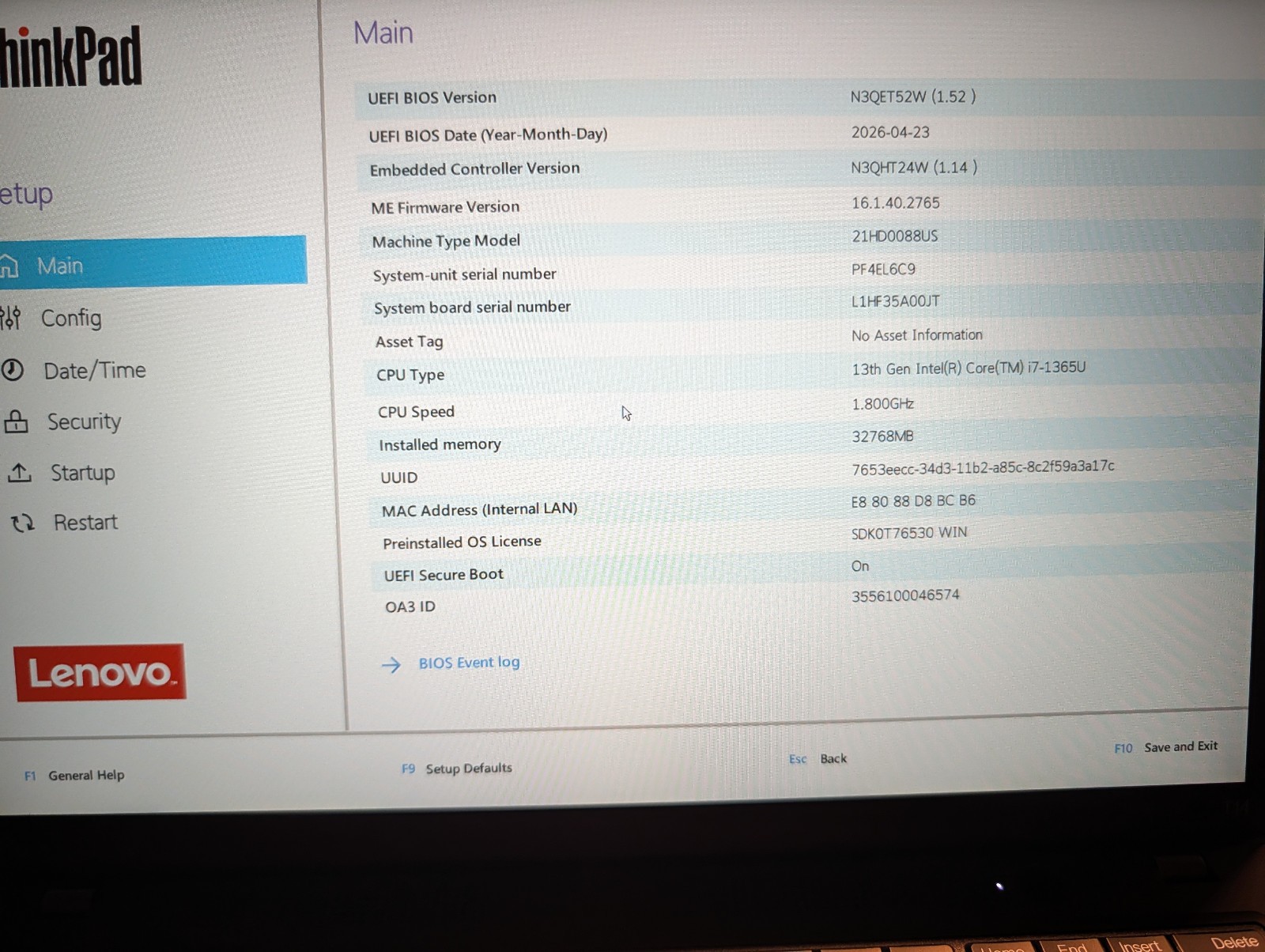
Task: Select BIOS date value 2026-04-23
Action: (x=890, y=132)
